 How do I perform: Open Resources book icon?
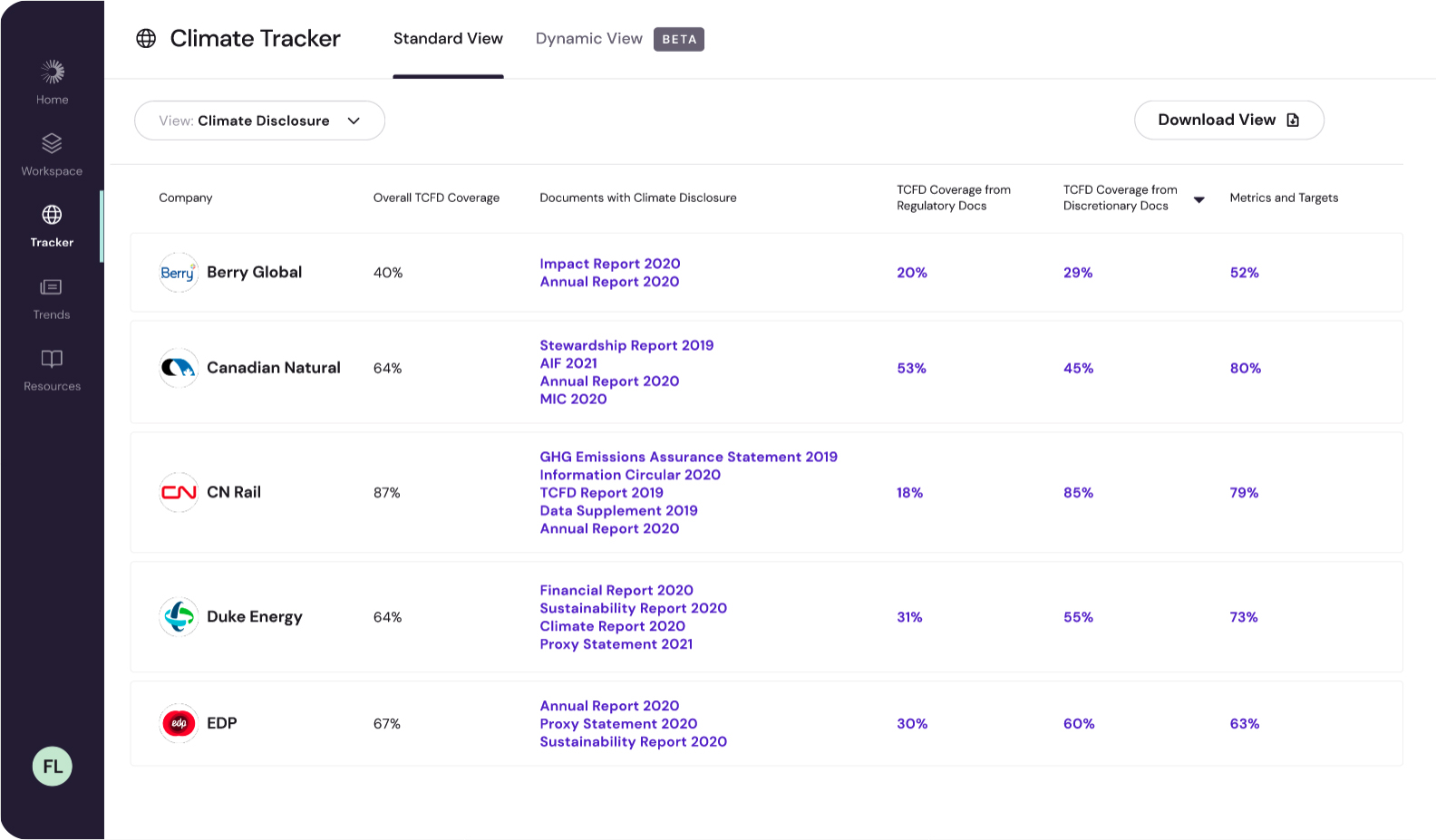pos(52,359)
